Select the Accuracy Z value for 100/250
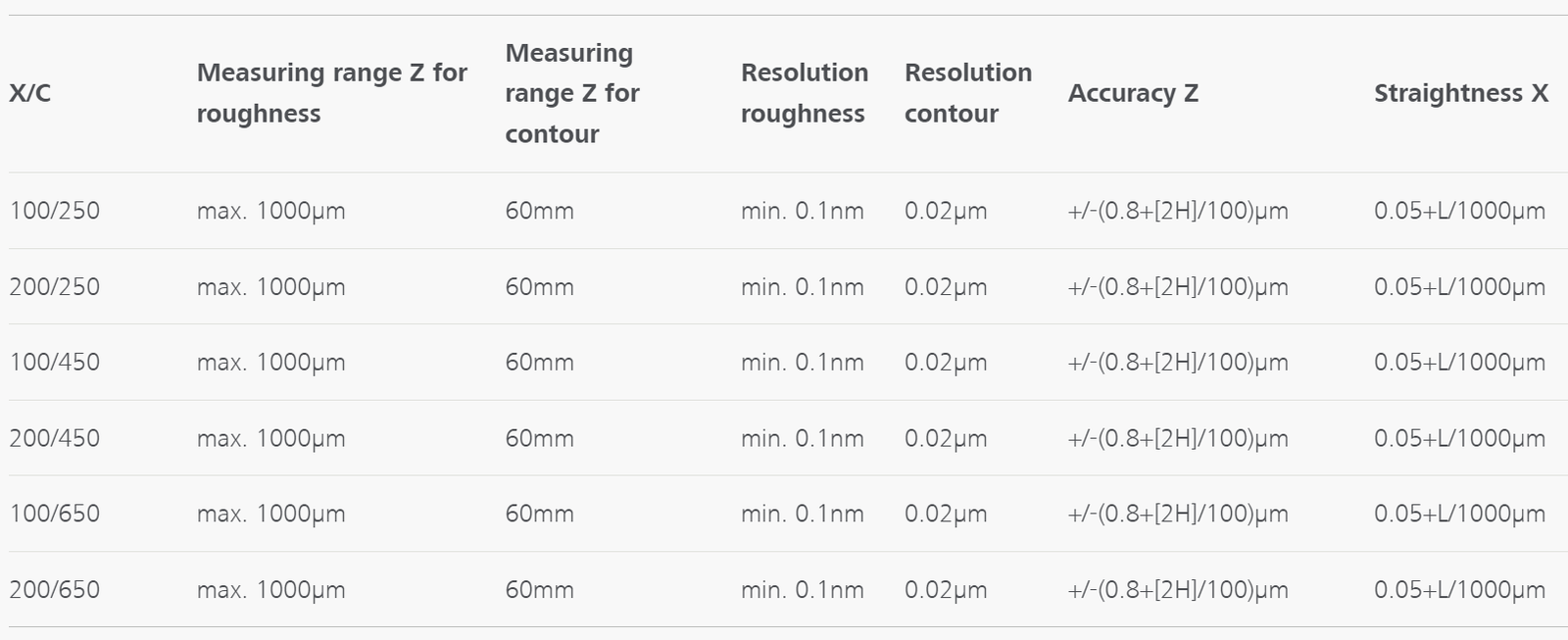Image resolution: width=1568 pixels, height=640 pixels. pos(1178,211)
